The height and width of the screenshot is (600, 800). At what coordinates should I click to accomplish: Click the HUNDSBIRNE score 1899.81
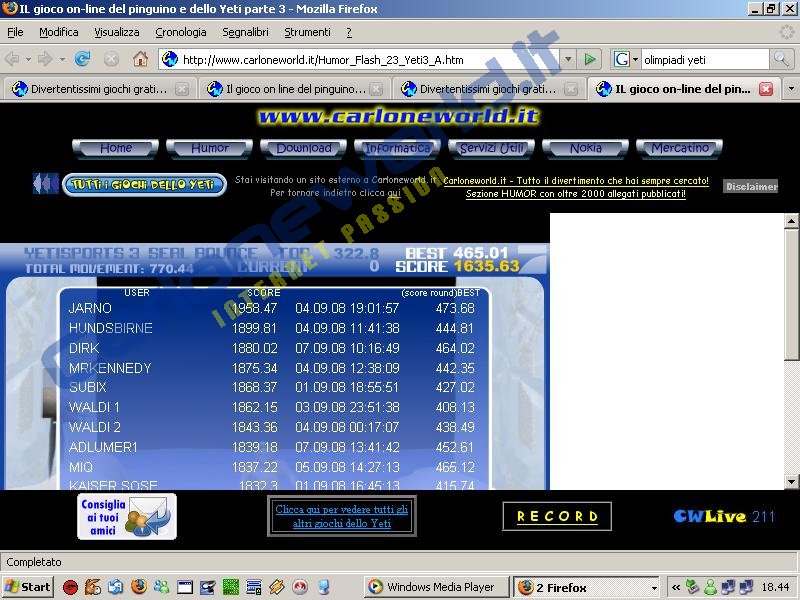click(255, 328)
